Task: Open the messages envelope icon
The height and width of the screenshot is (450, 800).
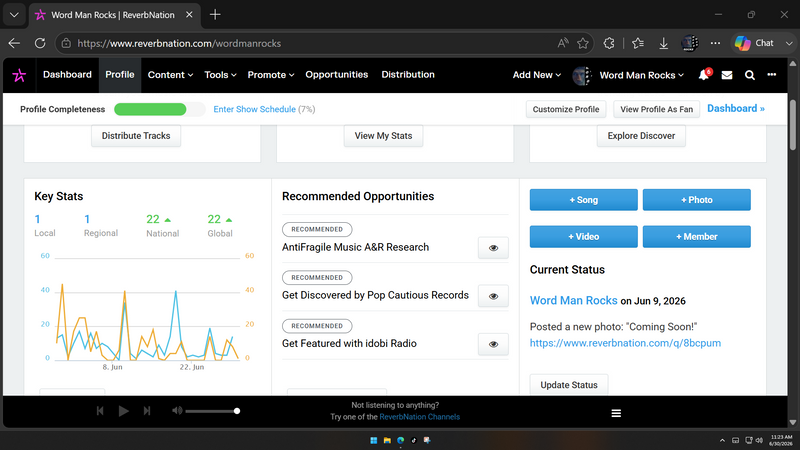Action: [x=727, y=75]
